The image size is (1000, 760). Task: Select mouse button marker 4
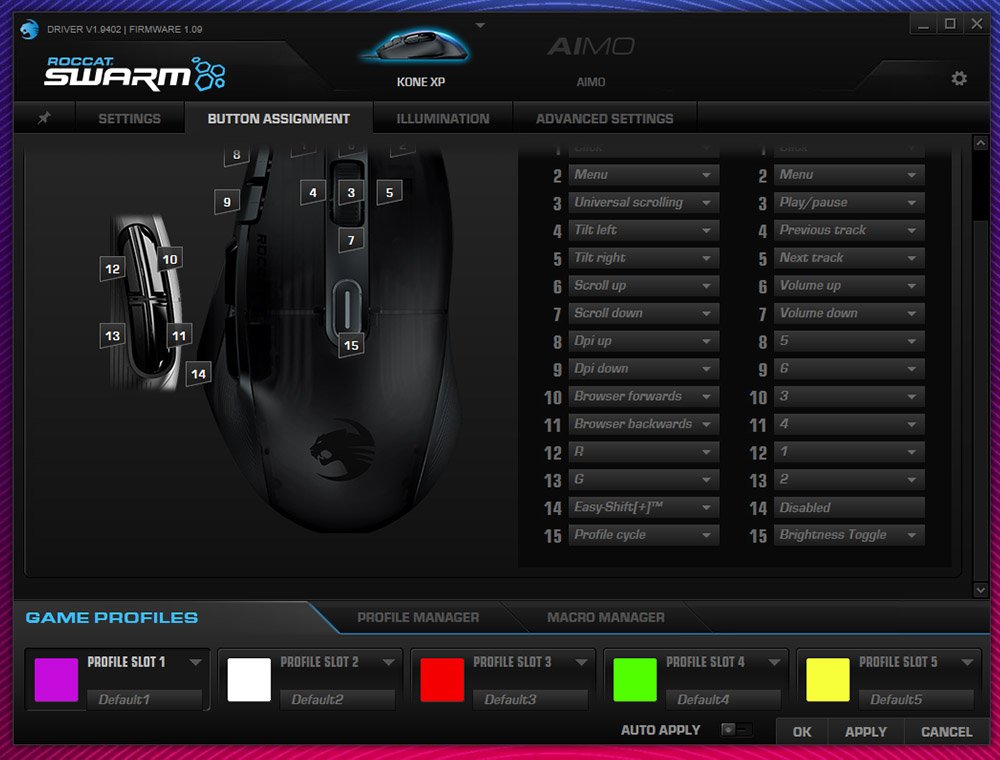click(x=312, y=193)
